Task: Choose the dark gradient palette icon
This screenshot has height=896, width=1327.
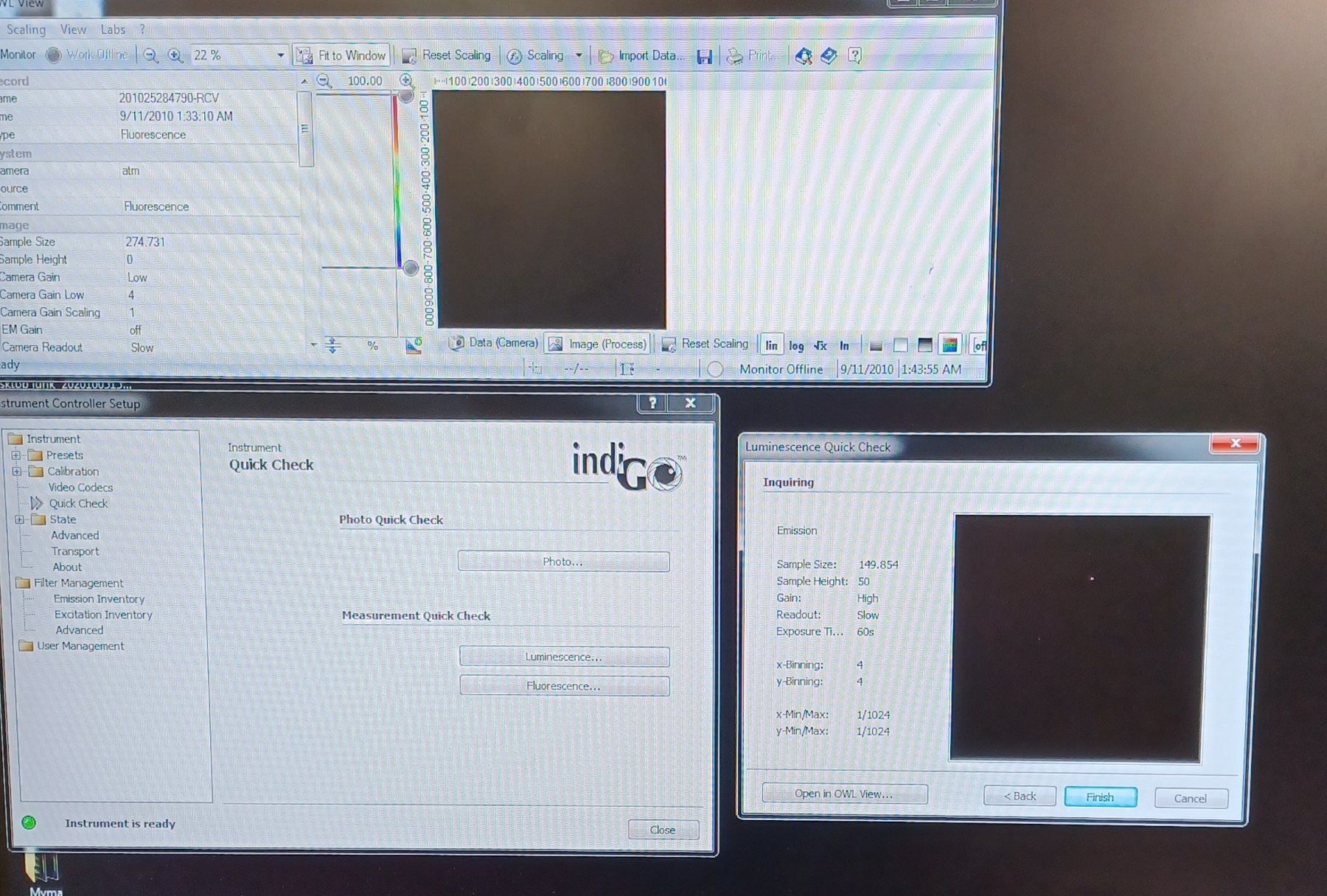Action: [924, 345]
